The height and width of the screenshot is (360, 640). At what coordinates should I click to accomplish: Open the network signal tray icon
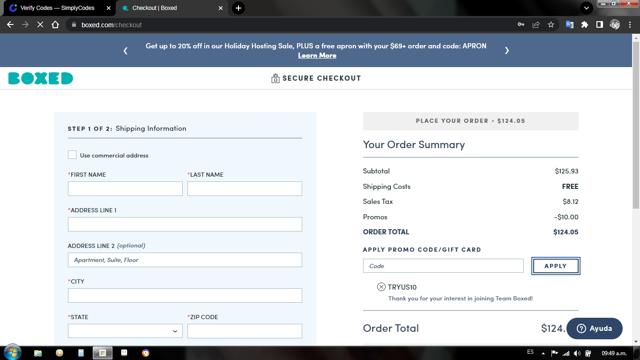pyautogui.click(x=566, y=353)
